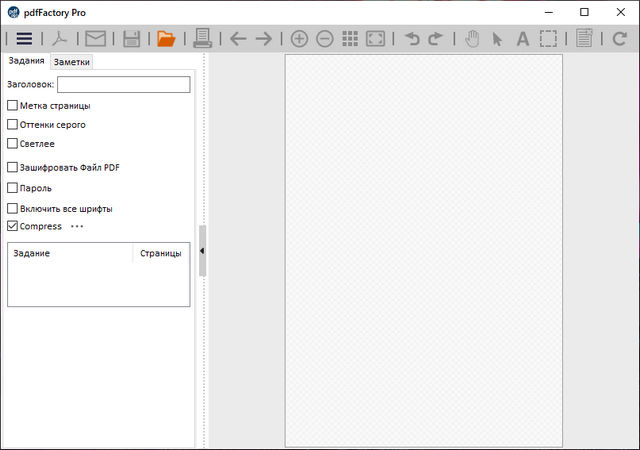Click the Заголовок text input field
640x450 pixels.
123,85
